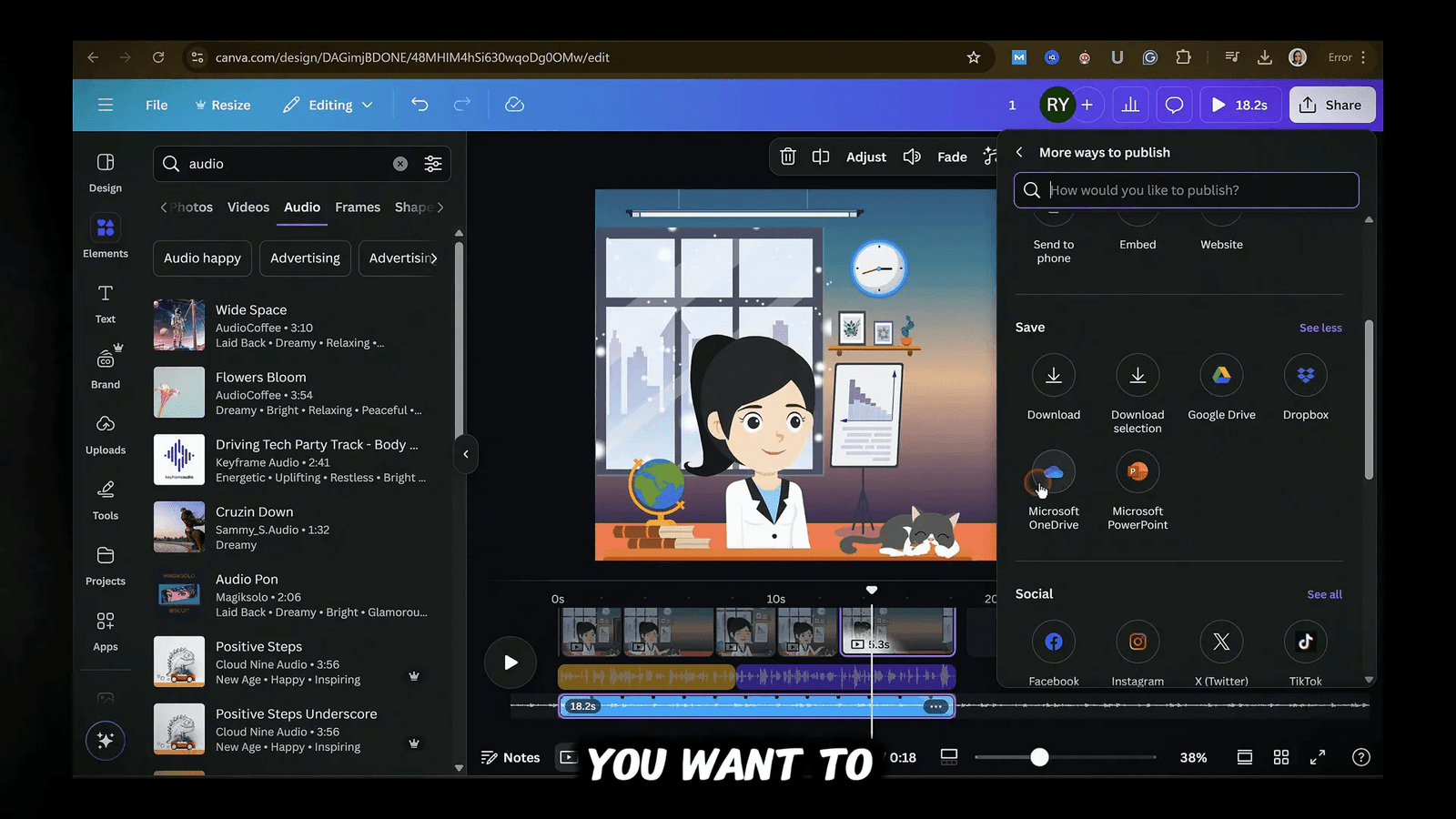
Task: Open volume settings via the speaker icon
Action: pyautogui.click(x=912, y=157)
